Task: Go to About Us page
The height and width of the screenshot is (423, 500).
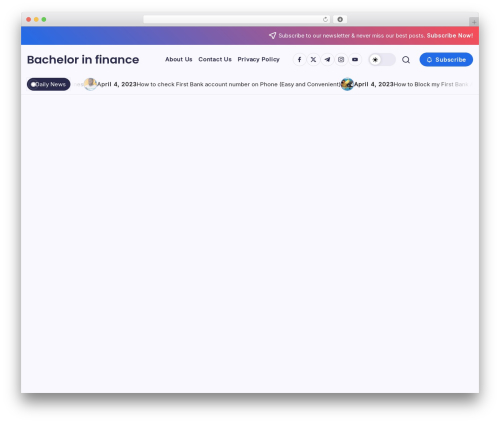Action: click(x=179, y=59)
